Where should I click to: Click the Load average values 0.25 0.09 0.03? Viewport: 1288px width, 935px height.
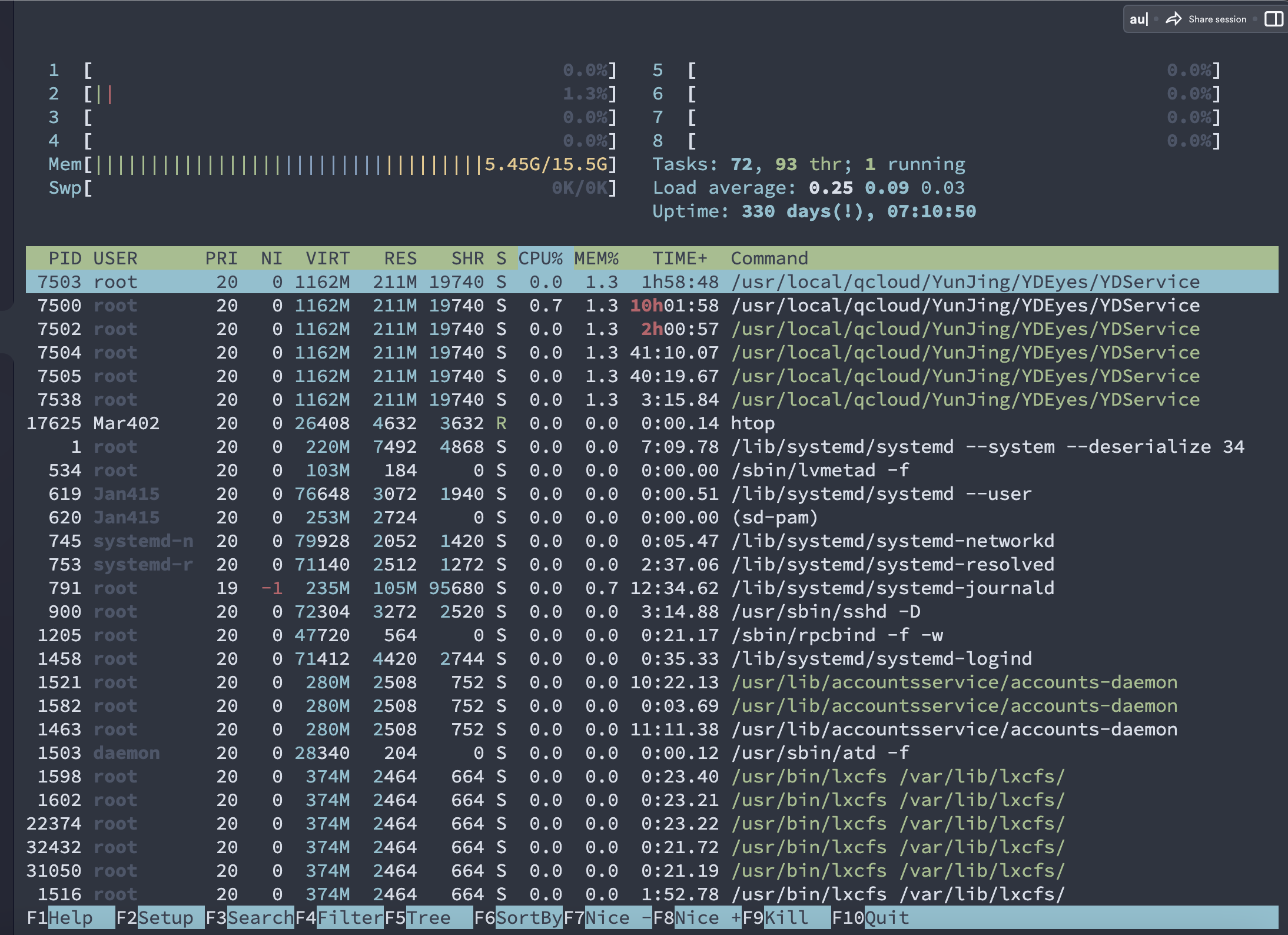click(x=887, y=188)
